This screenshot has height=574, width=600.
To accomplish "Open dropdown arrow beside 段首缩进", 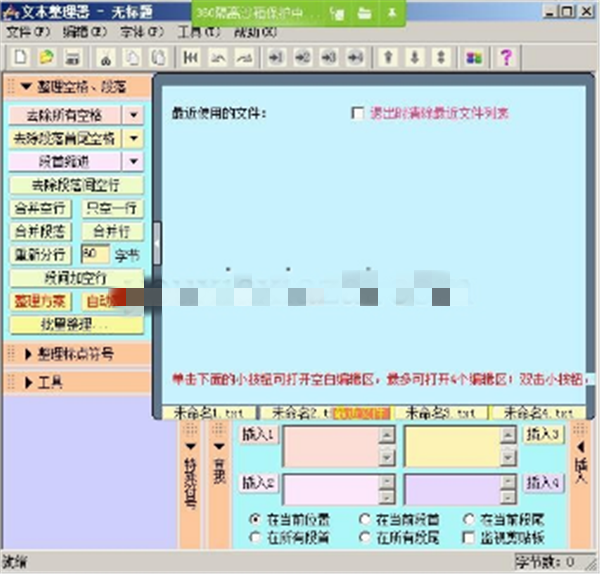I will pyautogui.click(x=134, y=161).
